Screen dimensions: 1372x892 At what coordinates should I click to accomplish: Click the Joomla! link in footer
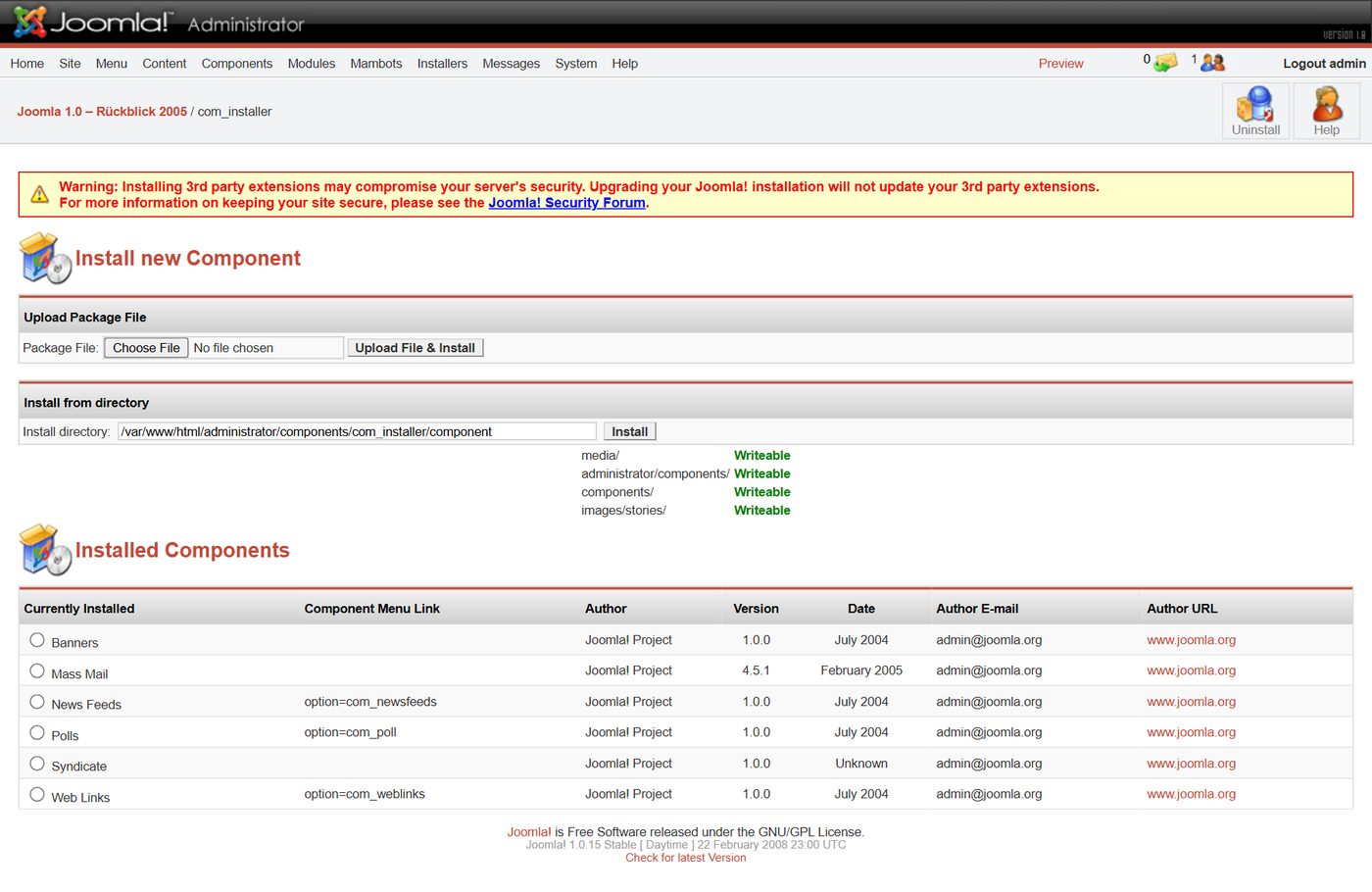(x=529, y=832)
